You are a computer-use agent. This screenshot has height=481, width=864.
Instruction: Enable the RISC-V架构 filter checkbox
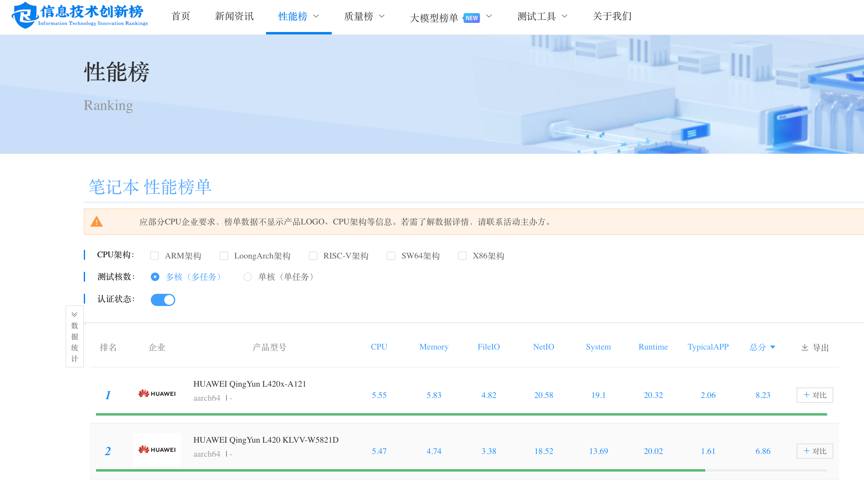[313, 256]
